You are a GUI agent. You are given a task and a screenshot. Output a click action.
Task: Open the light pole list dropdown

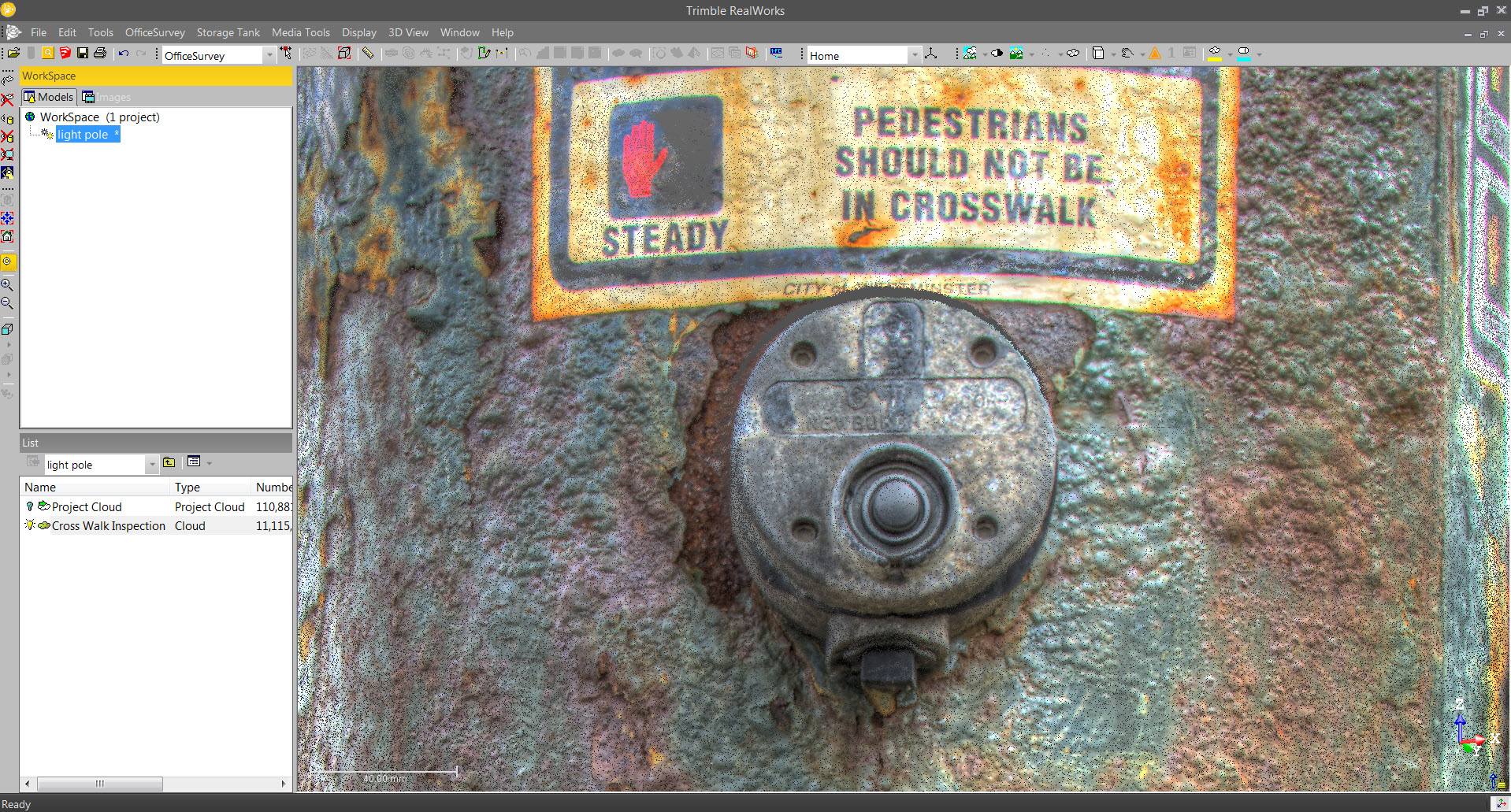pos(152,465)
